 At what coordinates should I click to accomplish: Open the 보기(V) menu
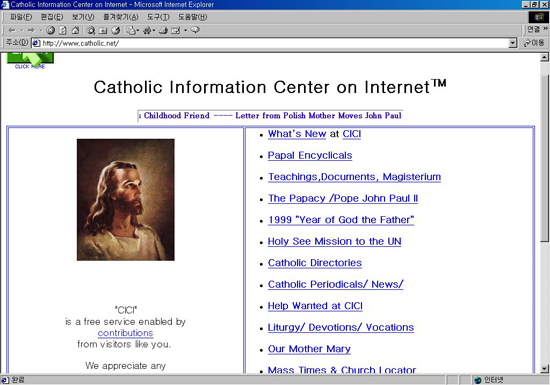click(x=83, y=17)
